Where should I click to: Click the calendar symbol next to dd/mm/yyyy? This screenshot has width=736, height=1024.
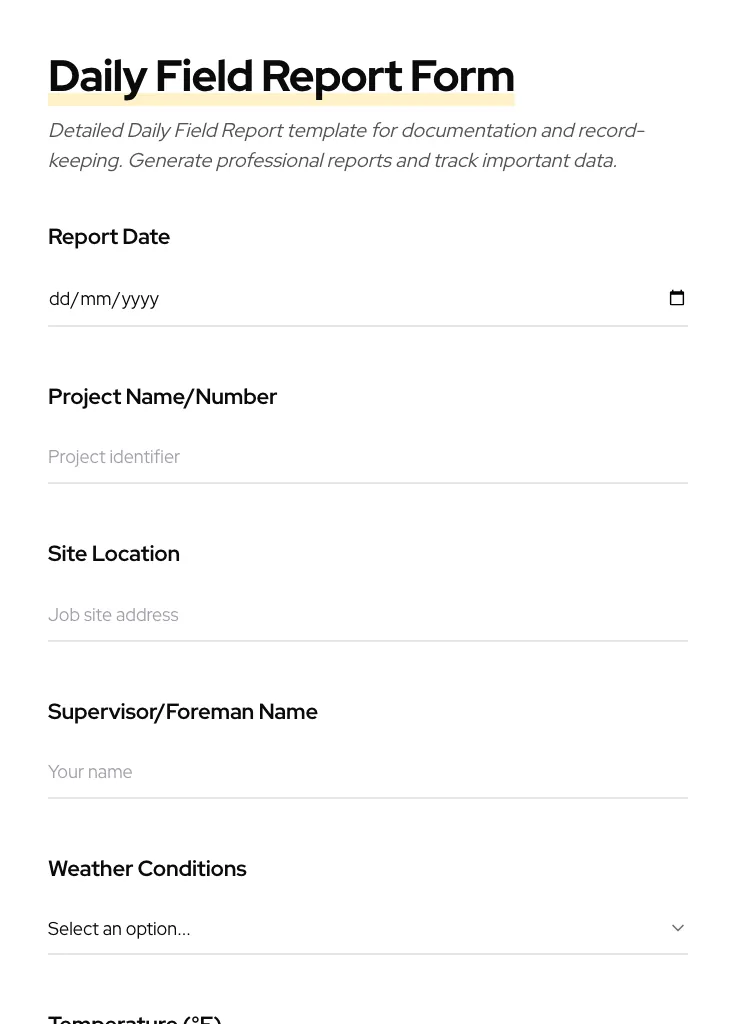coord(677,297)
